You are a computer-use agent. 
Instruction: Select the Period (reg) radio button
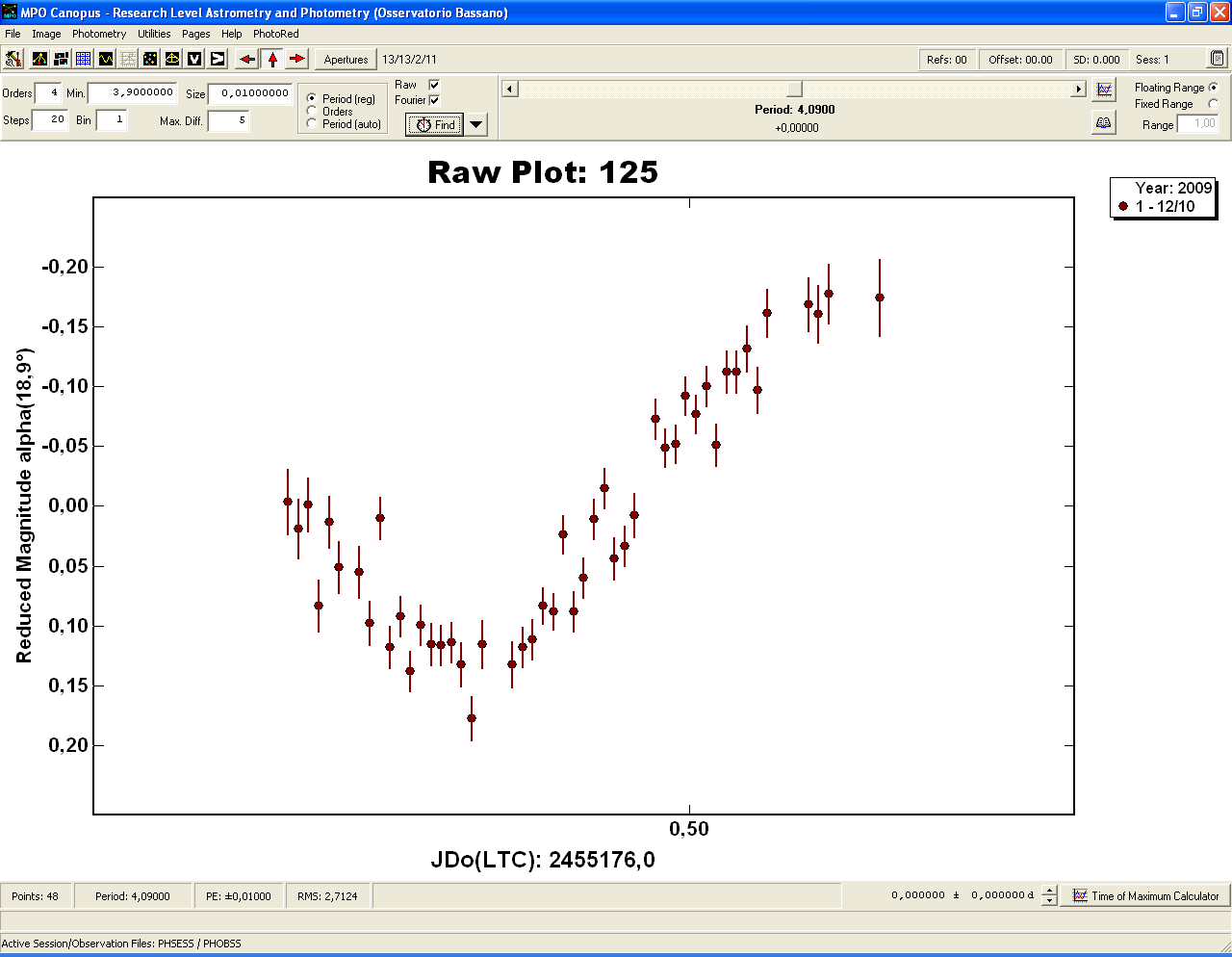(311, 98)
